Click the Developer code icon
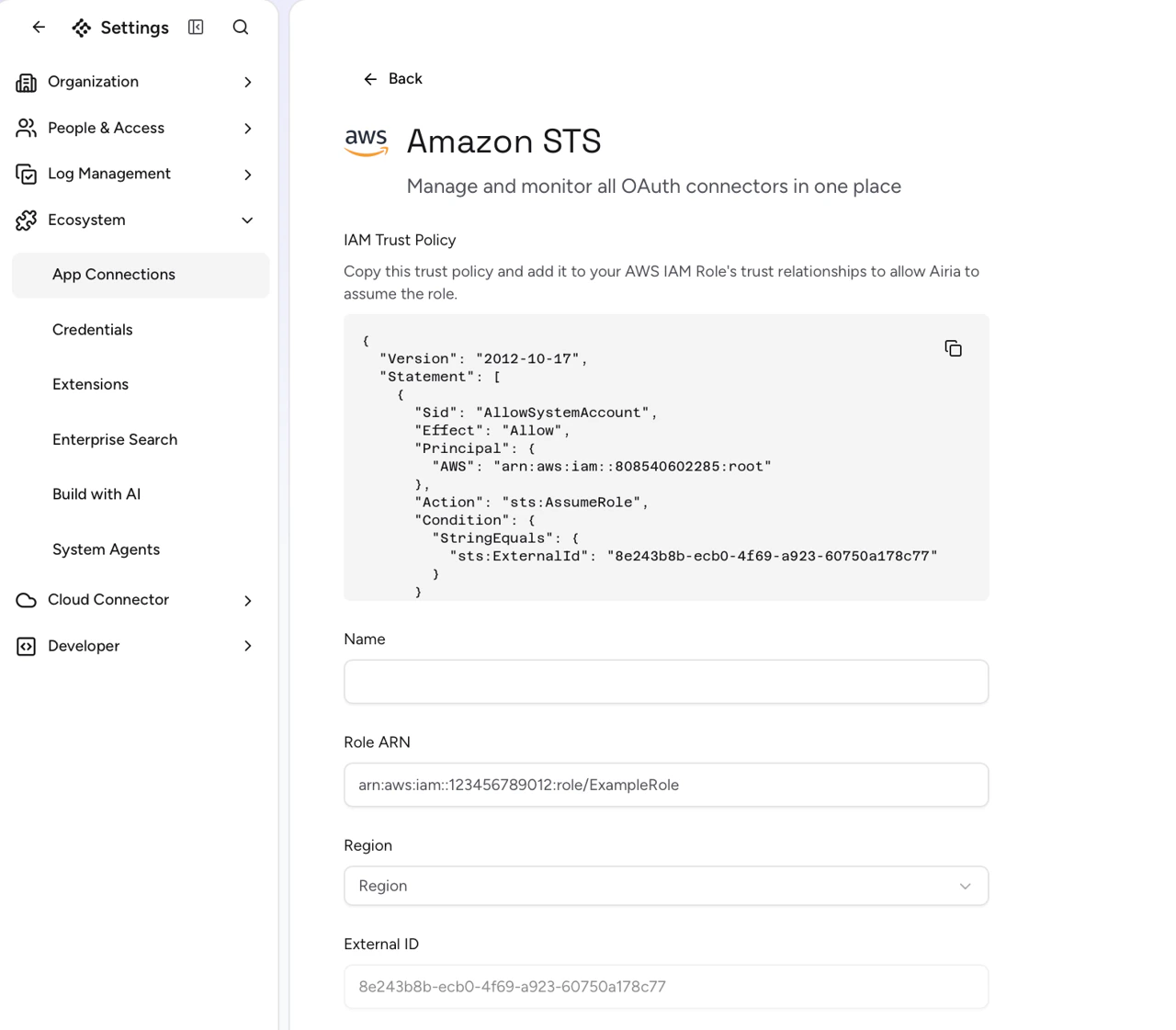Screen dimensions: 1176x1030 click(26, 646)
